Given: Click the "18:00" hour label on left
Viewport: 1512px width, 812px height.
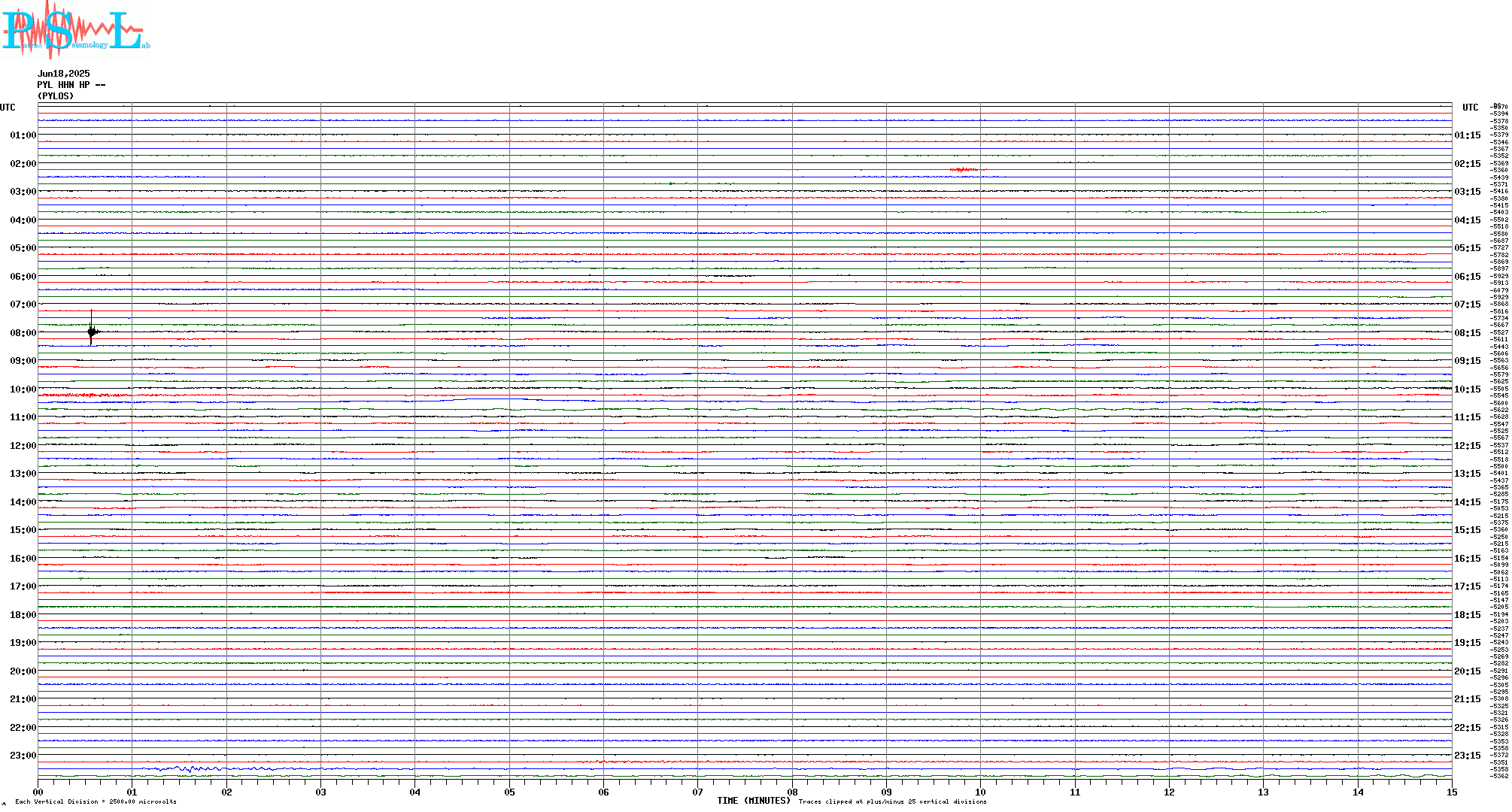Looking at the screenshot, I should pyautogui.click(x=23, y=615).
